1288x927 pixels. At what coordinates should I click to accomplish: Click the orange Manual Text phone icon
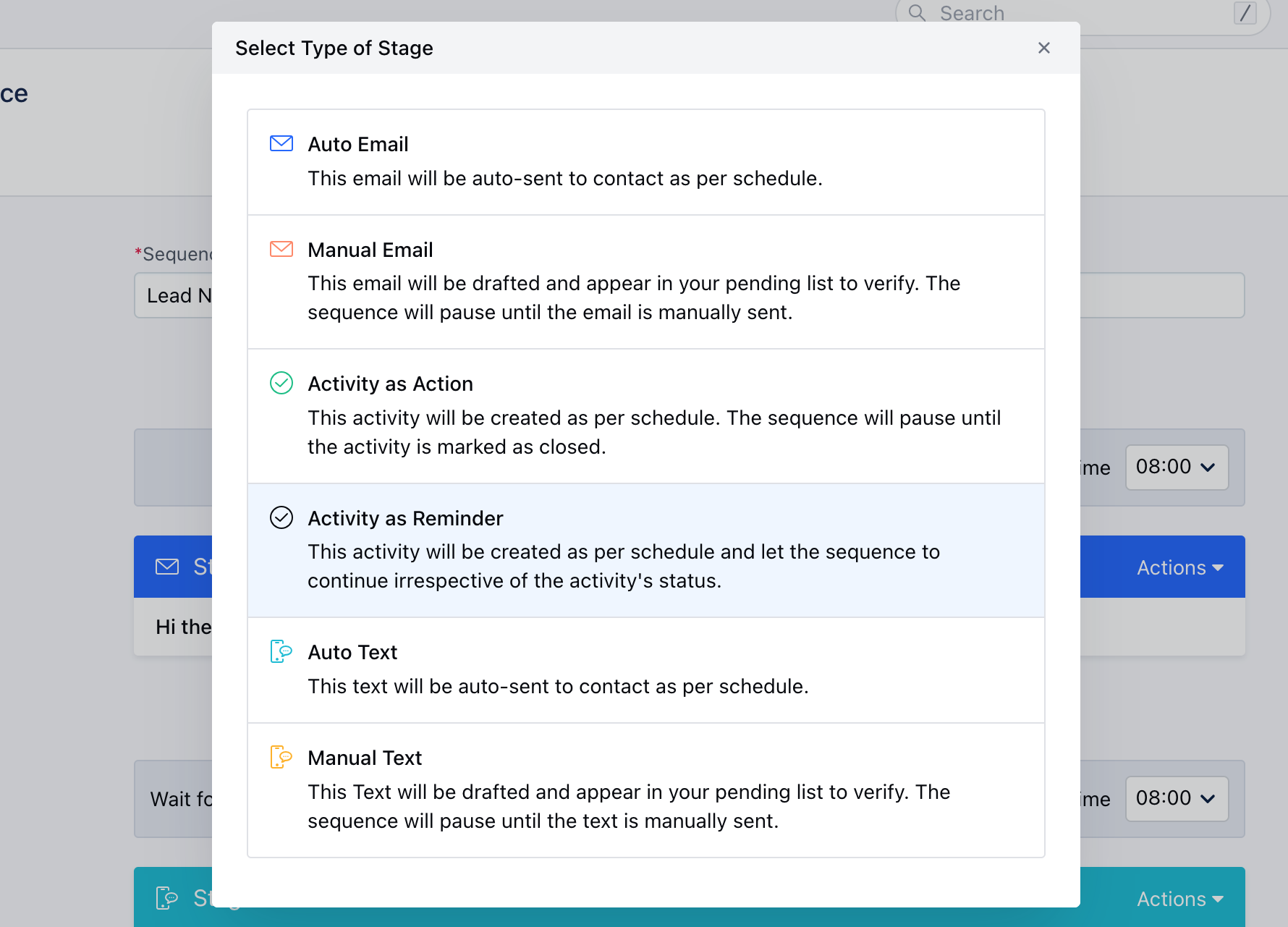pyautogui.click(x=281, y=757)
